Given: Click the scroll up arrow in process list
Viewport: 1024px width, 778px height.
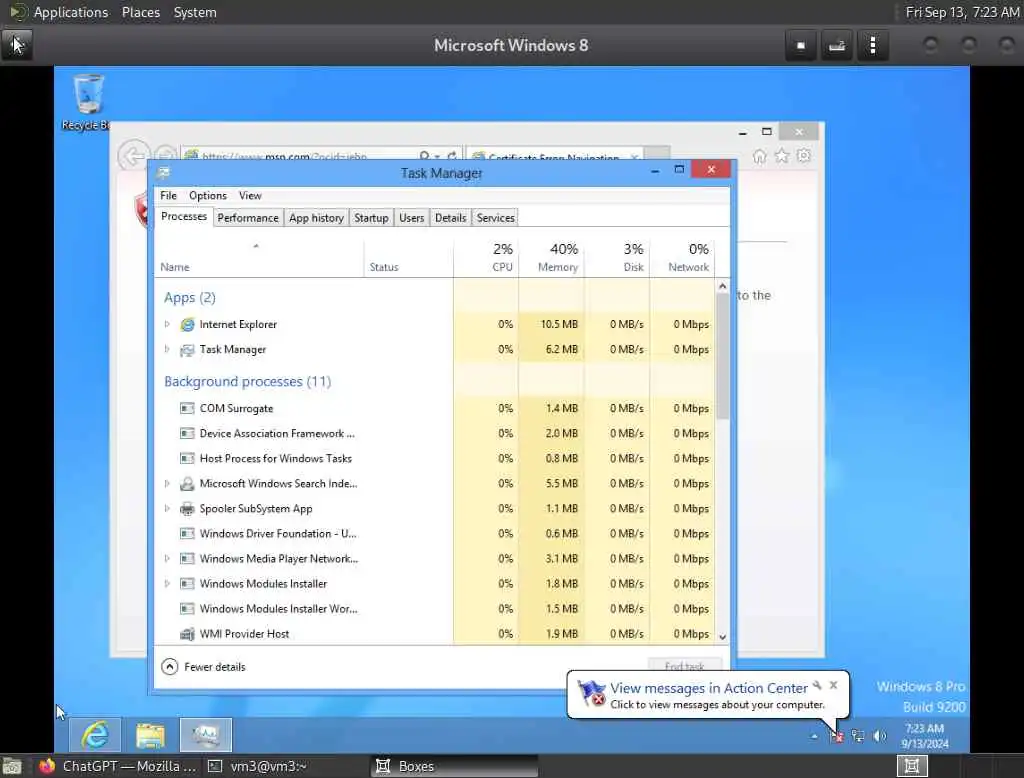Looking at the screenshot, I should click(x=722, y=286).
